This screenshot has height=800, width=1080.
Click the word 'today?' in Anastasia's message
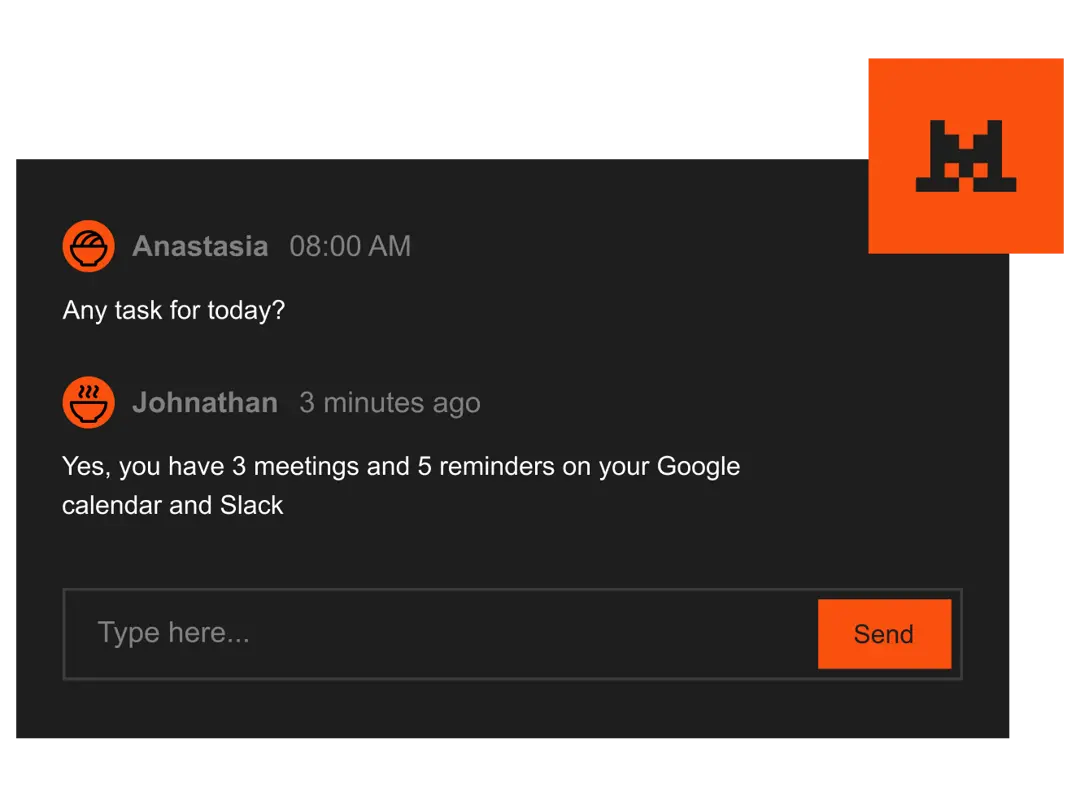pos(246,310)
